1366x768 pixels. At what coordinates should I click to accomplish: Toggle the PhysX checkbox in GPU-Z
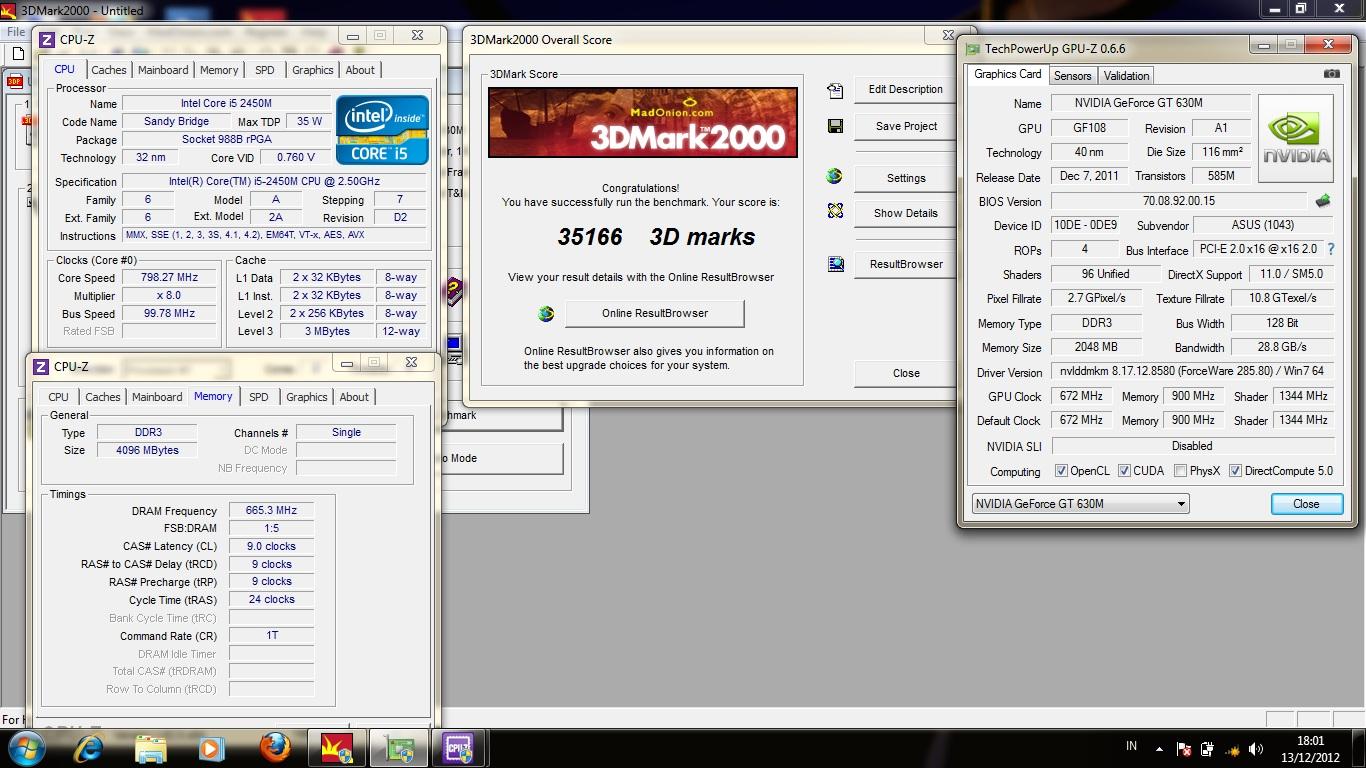[x=1180, y=471]
